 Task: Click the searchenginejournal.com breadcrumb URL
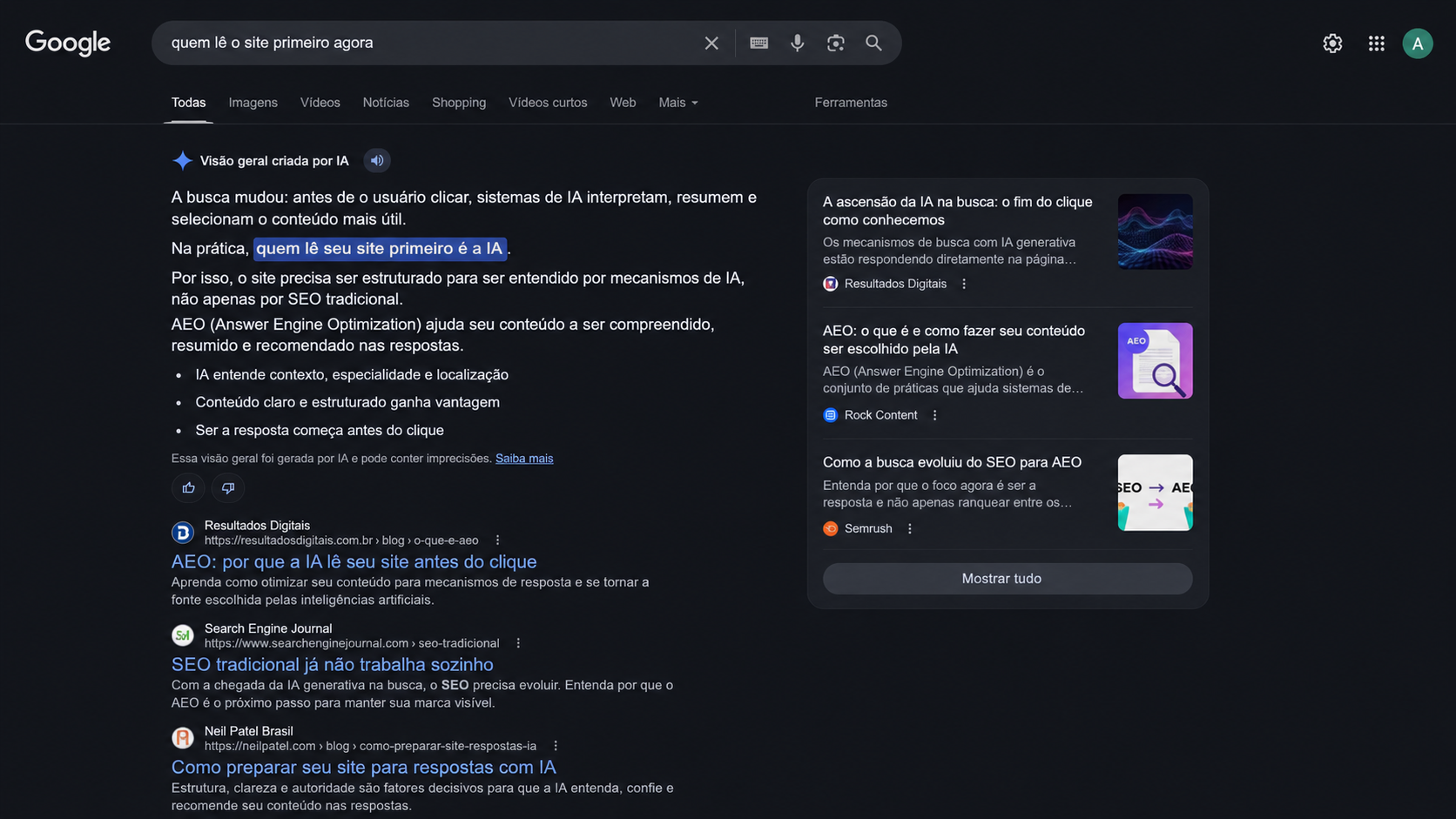click(x=352, y=643)
